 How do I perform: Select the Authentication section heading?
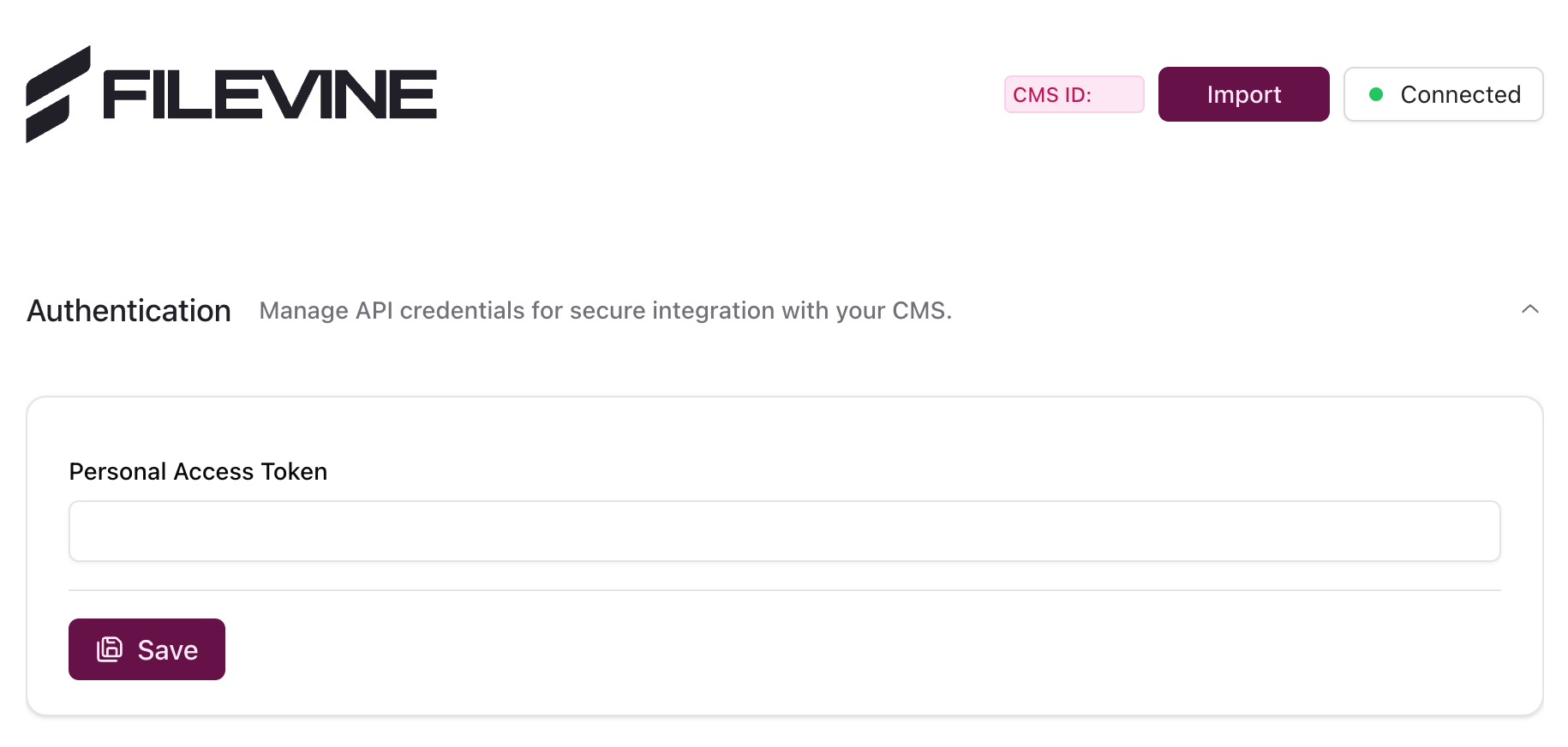129,310
